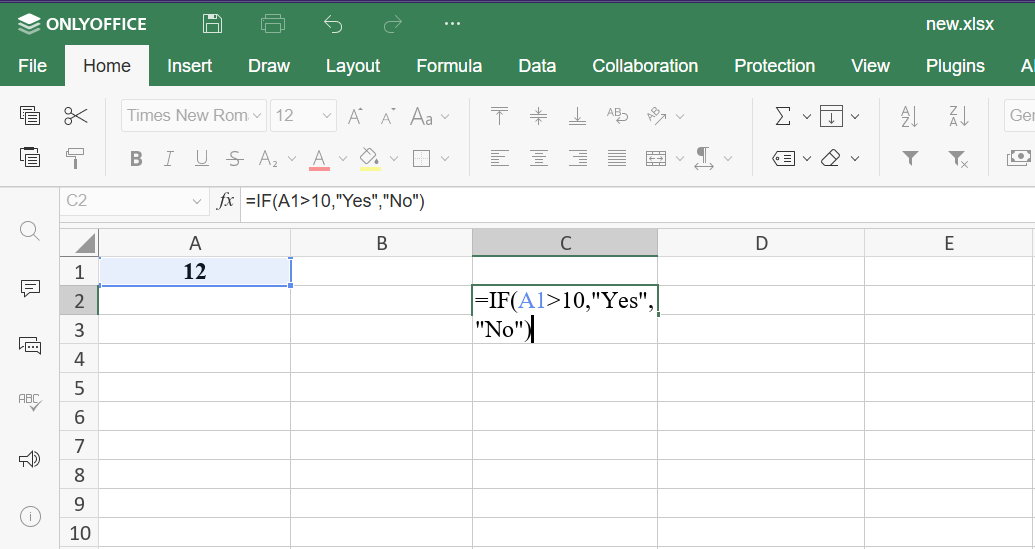Image resolution: width=1035 pixels, height=549 pixels.
Task: Click the Save icon in the title bar
Action: [212, 24]
